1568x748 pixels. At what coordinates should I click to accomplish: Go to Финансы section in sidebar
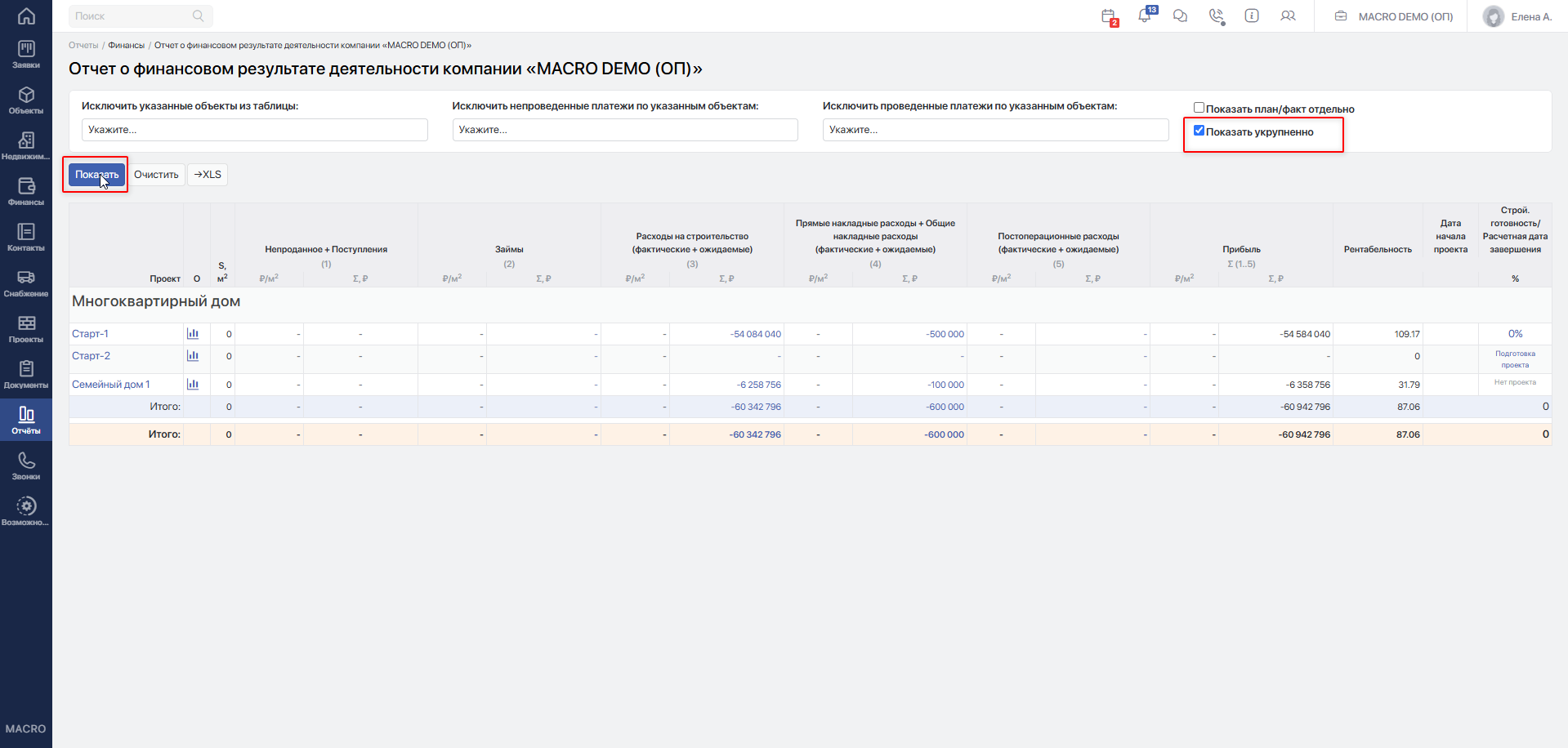tap(26, 193)
